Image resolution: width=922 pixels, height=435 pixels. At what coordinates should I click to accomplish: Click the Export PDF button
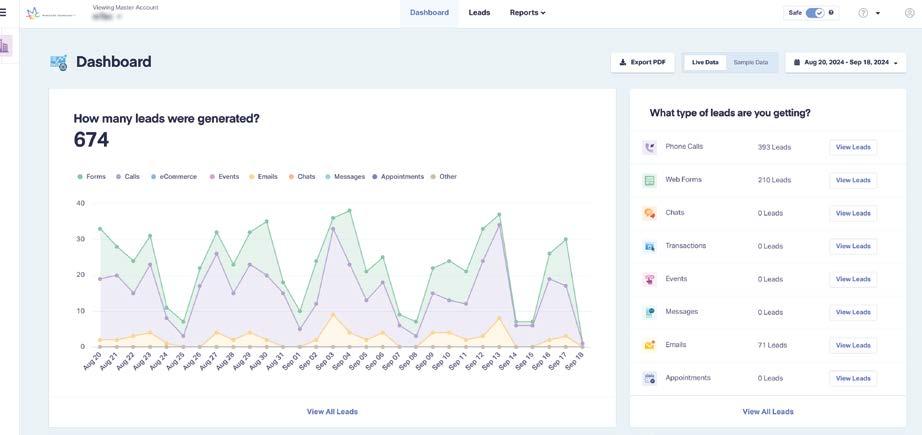[642, 62]
